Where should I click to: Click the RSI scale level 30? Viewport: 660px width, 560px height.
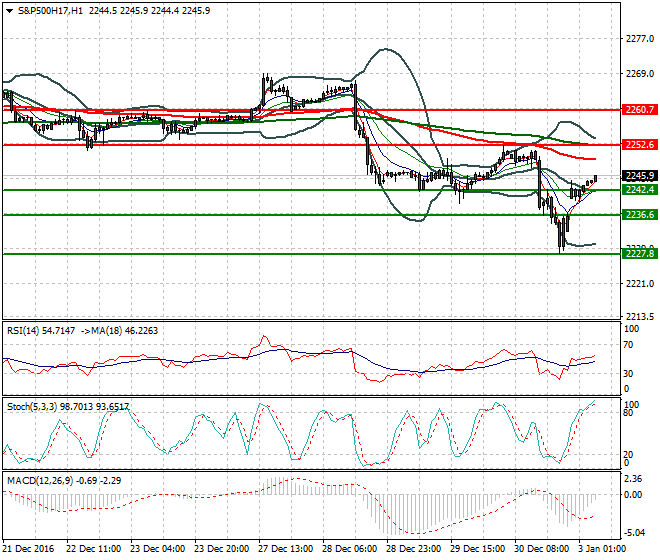[628, 374]
